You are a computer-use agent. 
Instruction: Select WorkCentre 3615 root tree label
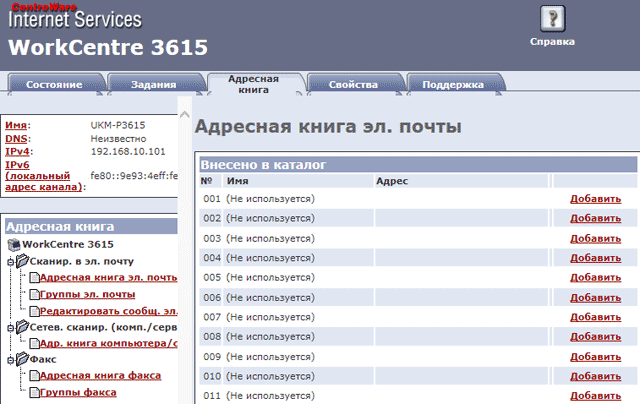click(68, 244)
